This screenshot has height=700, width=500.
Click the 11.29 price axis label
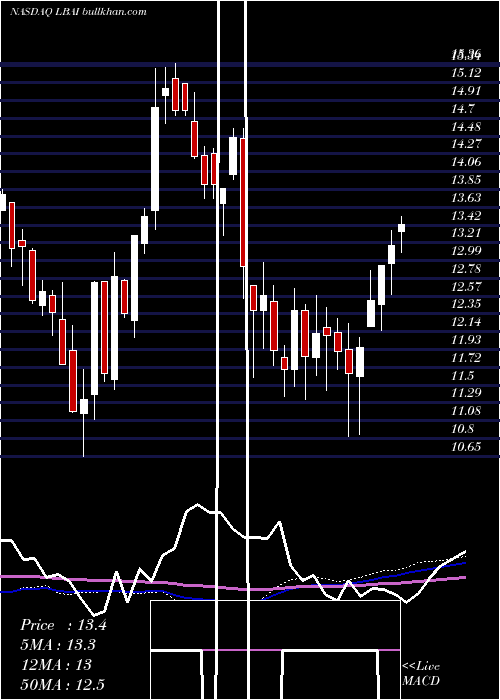466,393
